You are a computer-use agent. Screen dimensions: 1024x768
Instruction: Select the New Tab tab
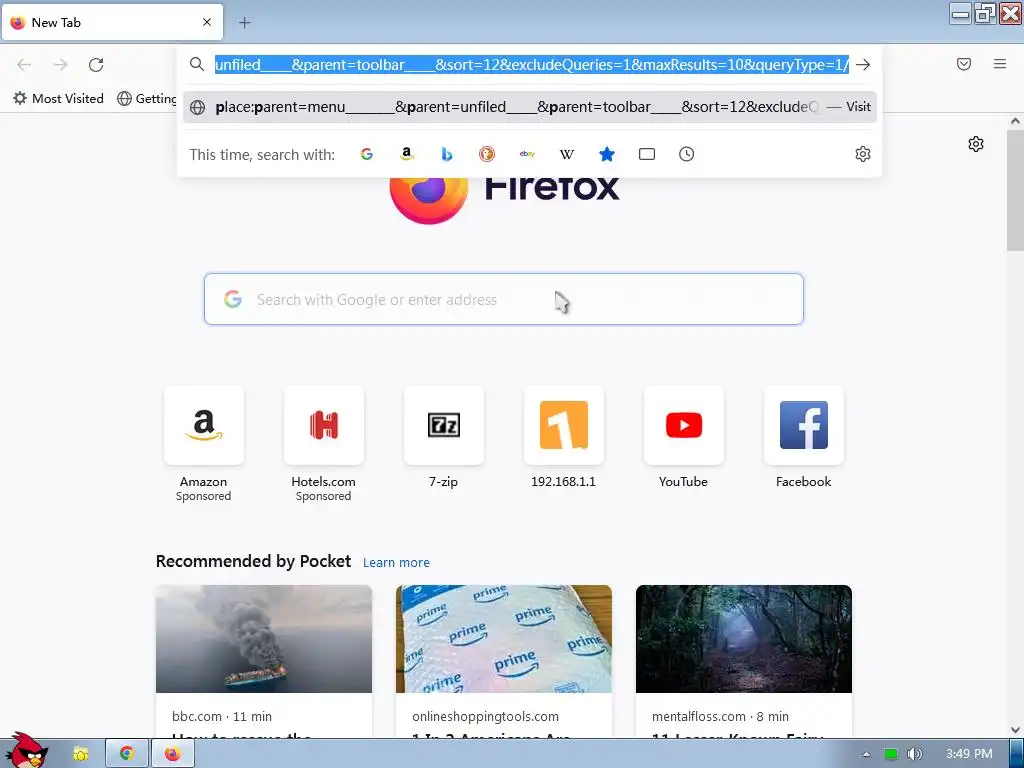pos(112,22)
